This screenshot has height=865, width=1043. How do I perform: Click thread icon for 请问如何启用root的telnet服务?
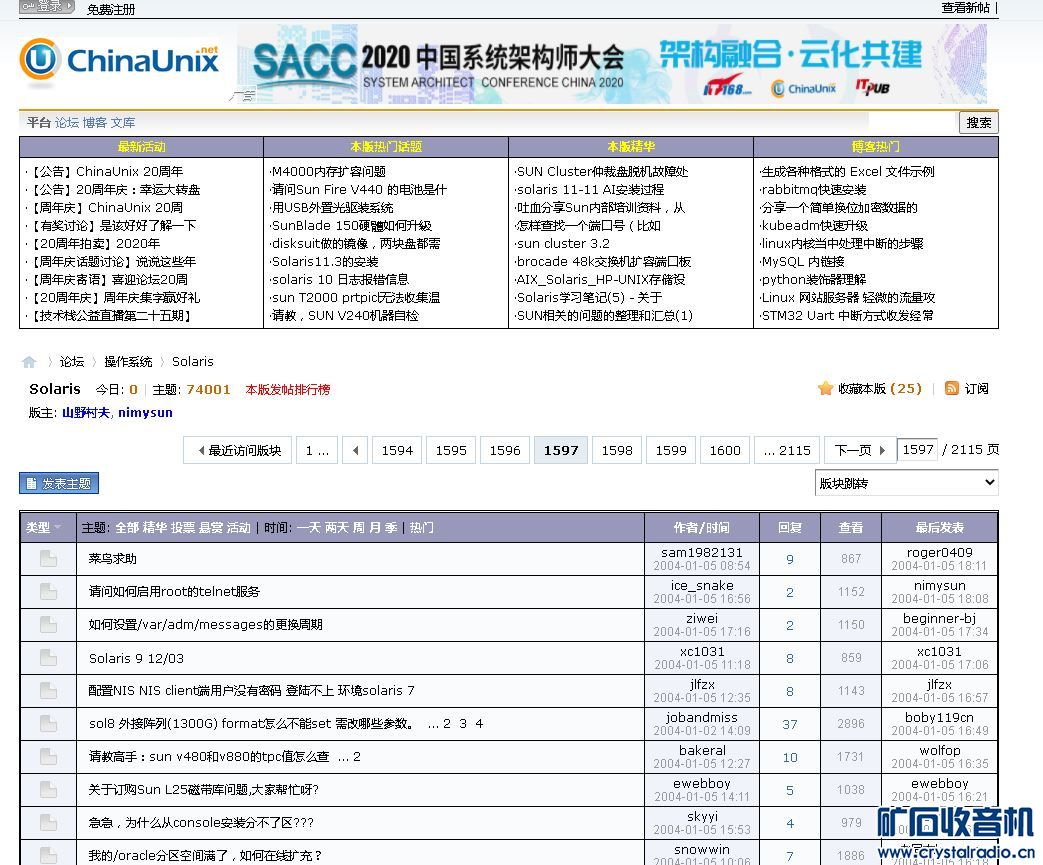(48, 592)
